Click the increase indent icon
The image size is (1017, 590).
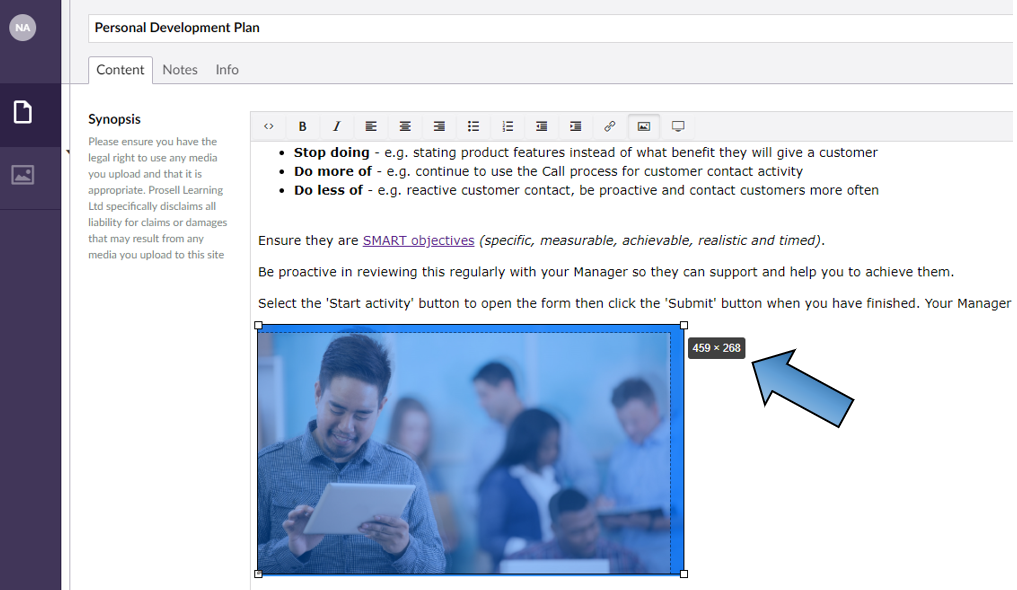pos(575,126)
